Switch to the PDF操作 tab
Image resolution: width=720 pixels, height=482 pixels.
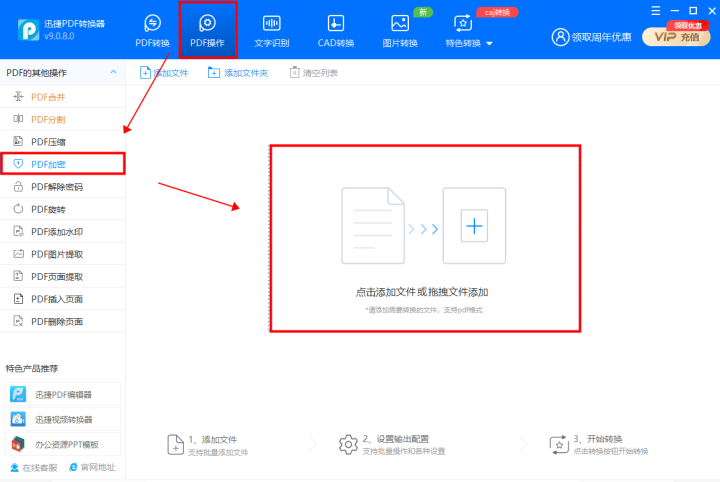click(208, 31)
